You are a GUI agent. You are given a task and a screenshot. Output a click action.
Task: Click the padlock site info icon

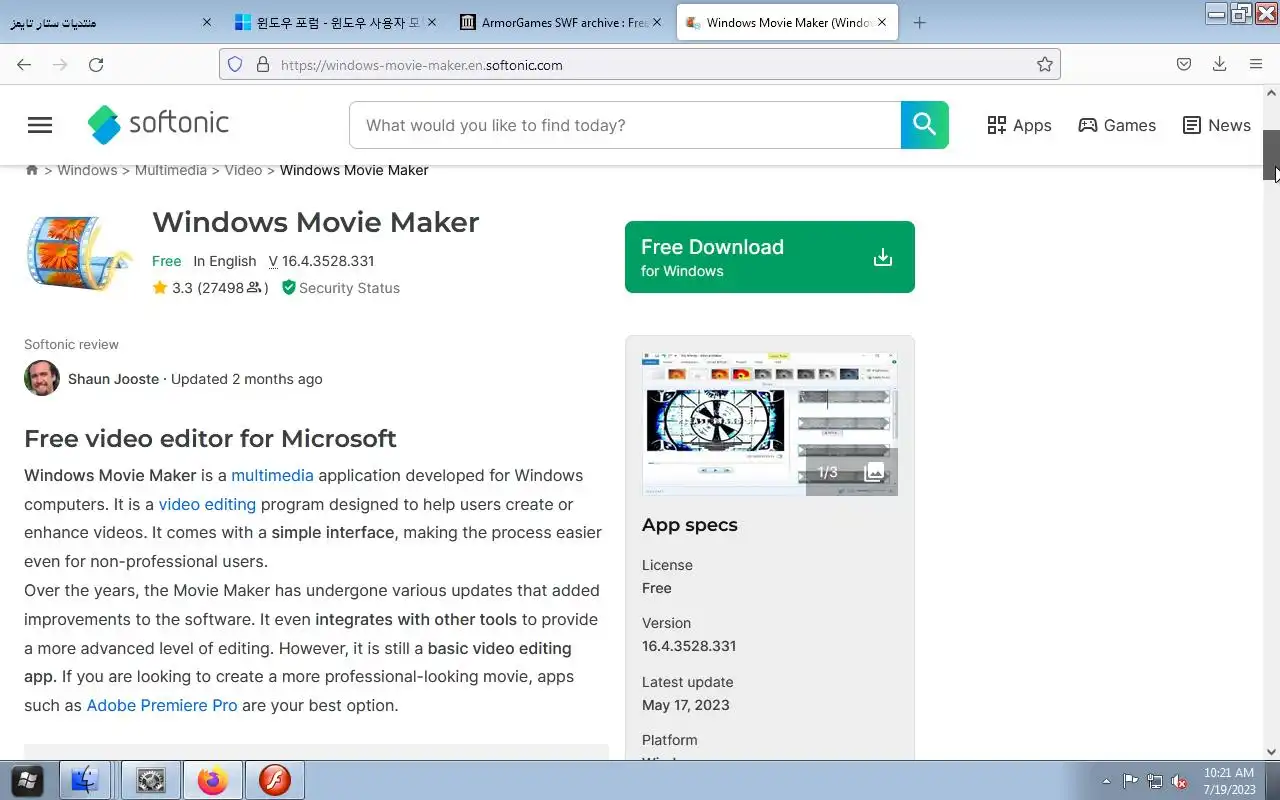pyautogui.click(x=263, y=64)
